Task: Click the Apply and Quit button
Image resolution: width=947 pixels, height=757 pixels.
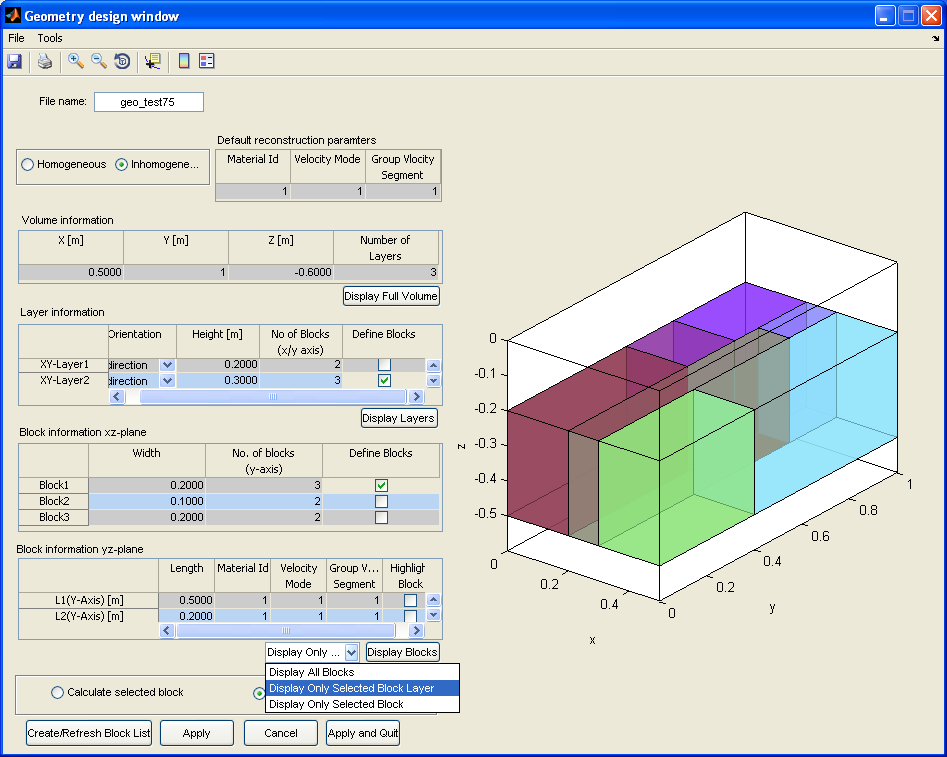Action: pyautogui.click(x=363, y=733)
